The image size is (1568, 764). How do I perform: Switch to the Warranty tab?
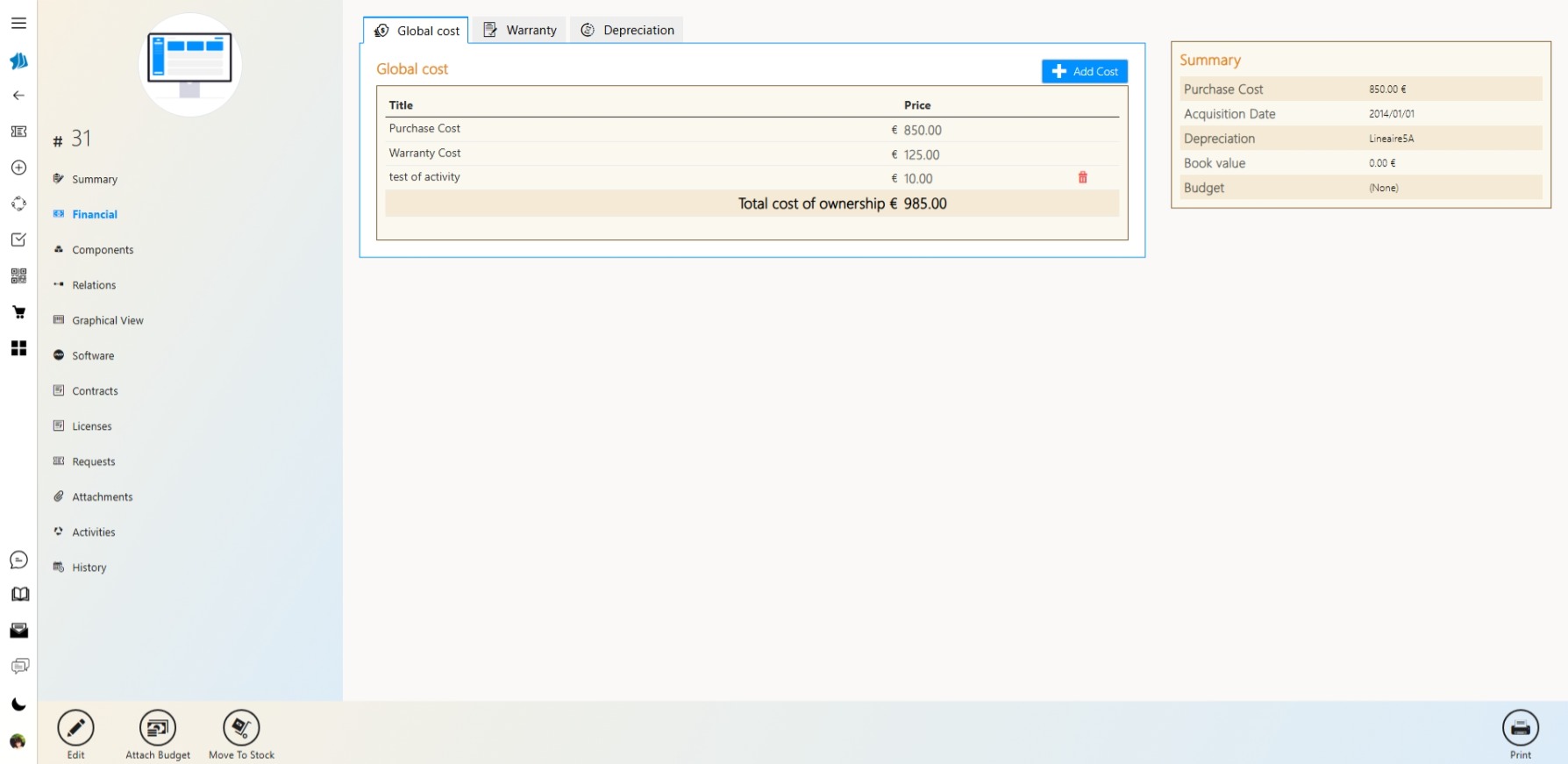pos(520,31)
